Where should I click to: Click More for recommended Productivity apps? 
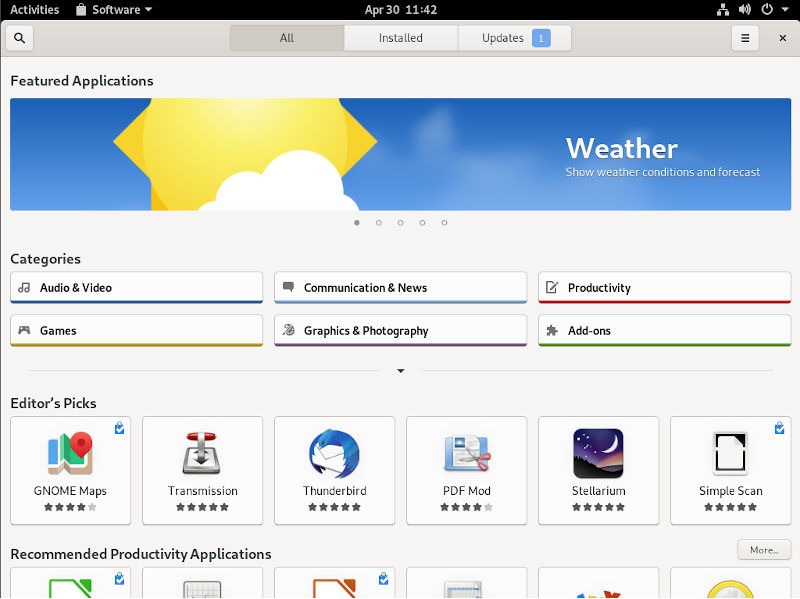[762, 550]
